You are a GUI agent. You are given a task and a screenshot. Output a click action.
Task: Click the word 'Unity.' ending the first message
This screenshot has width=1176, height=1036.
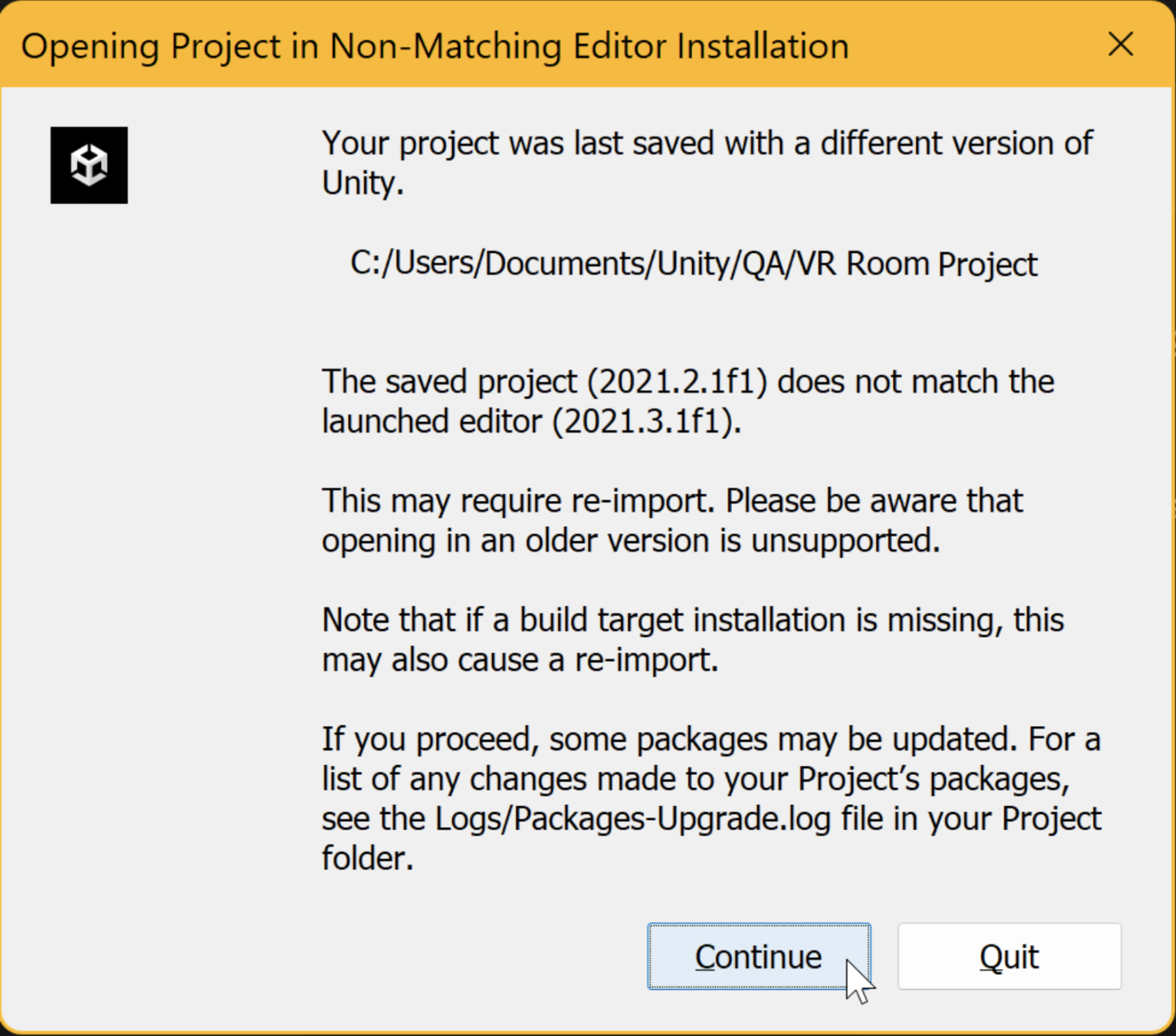point(363,183)
